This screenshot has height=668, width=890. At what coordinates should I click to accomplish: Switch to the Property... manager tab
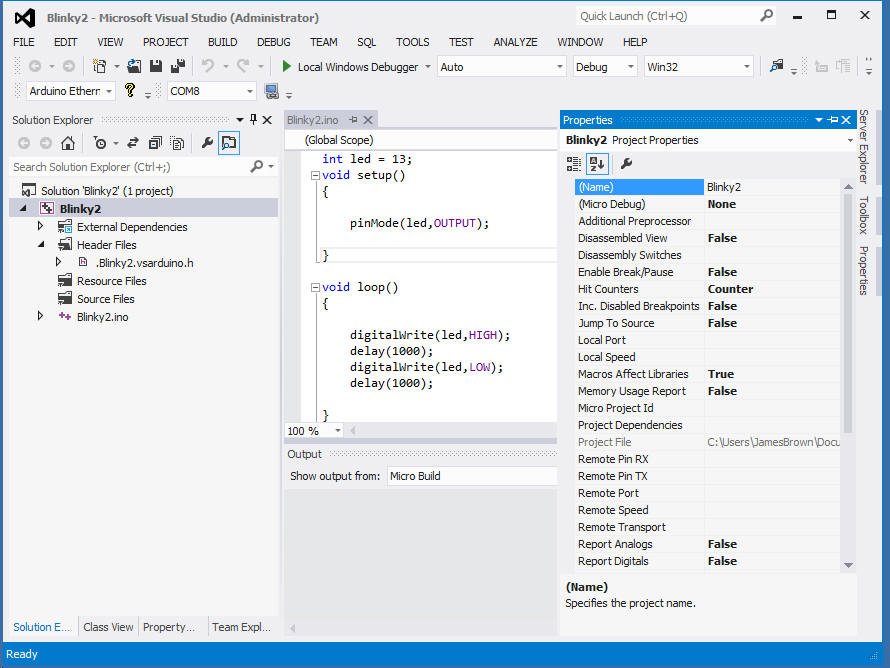pyautogui.click(x=169, y=627)
